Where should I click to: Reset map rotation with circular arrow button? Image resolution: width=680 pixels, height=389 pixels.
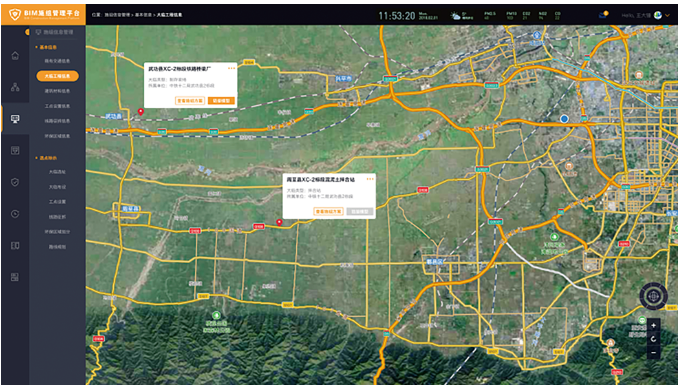654,339
